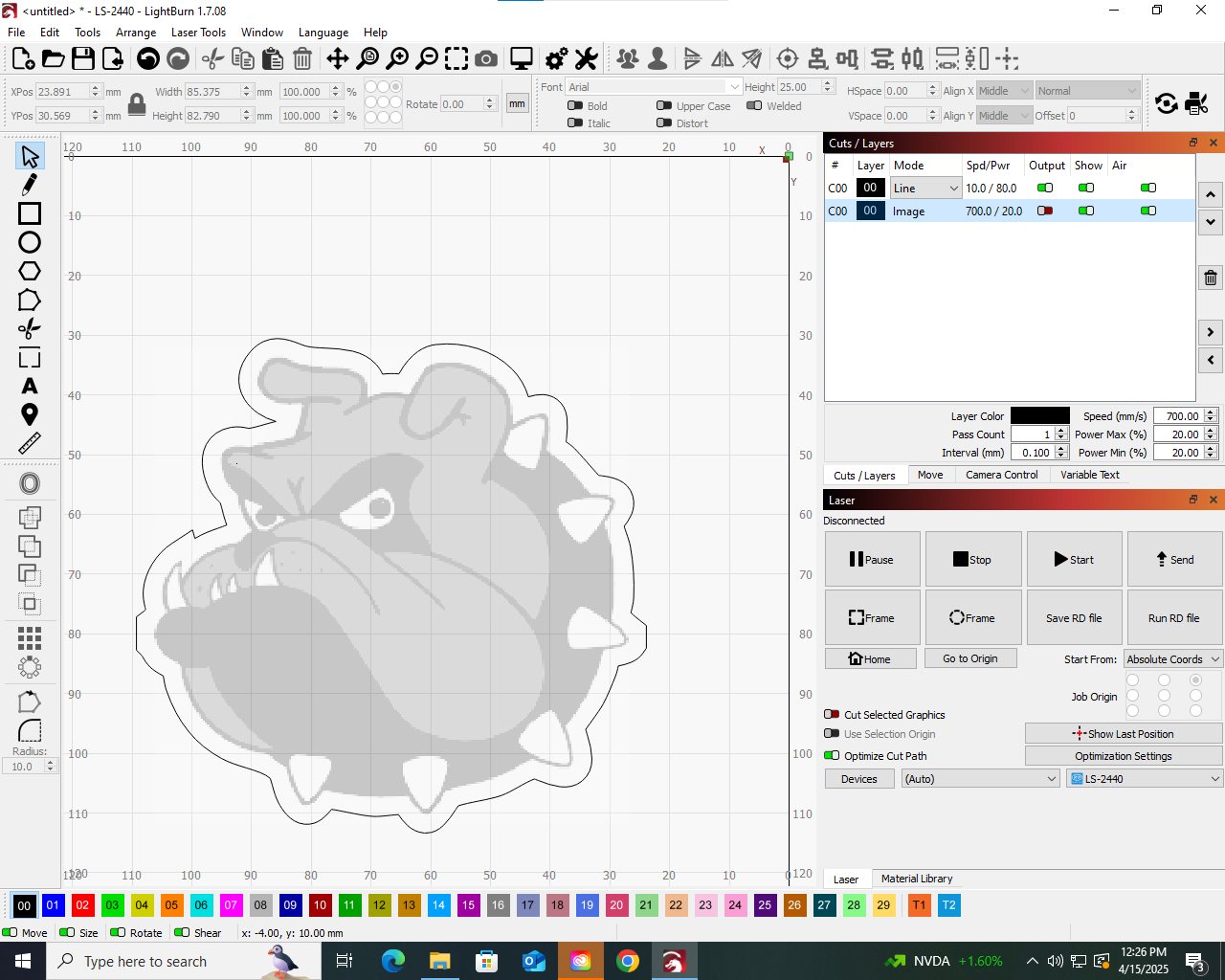
Task: Enable Cut Selected Graphics
Action: coord(832,714)
